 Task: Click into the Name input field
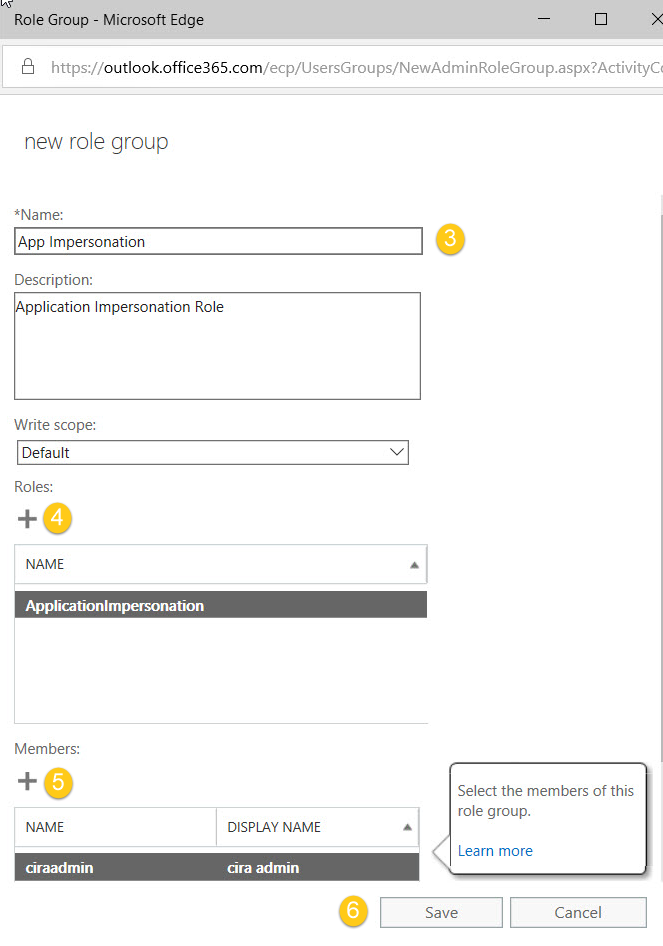218,241
